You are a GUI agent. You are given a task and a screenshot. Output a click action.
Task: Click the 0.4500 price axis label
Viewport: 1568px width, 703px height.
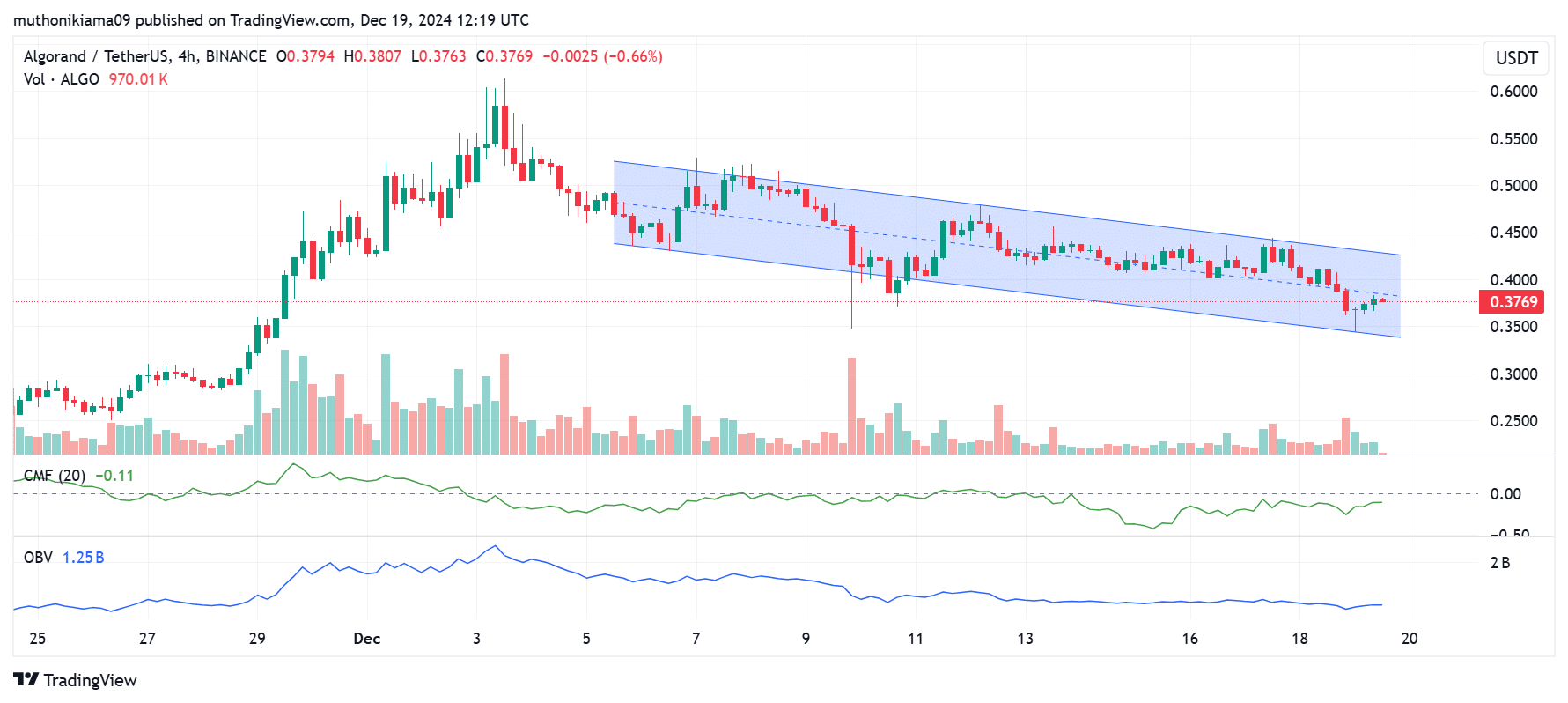click(1513, 233)
